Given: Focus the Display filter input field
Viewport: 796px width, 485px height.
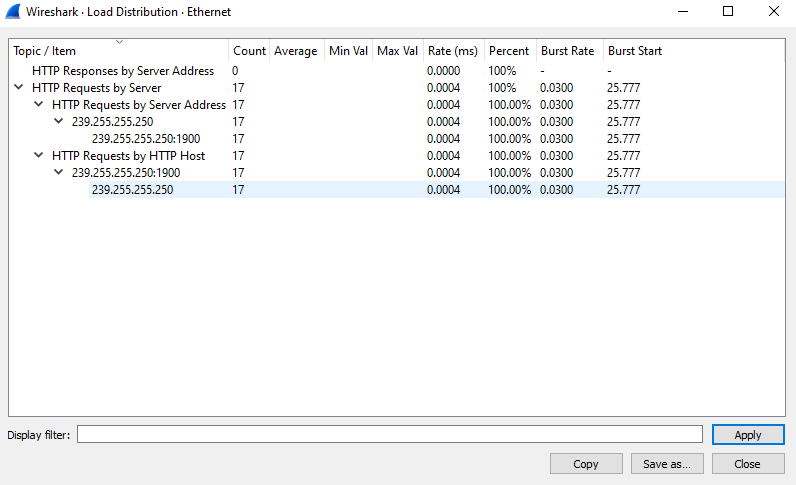Looking at the screenshot, I should (x=390, y=434).
